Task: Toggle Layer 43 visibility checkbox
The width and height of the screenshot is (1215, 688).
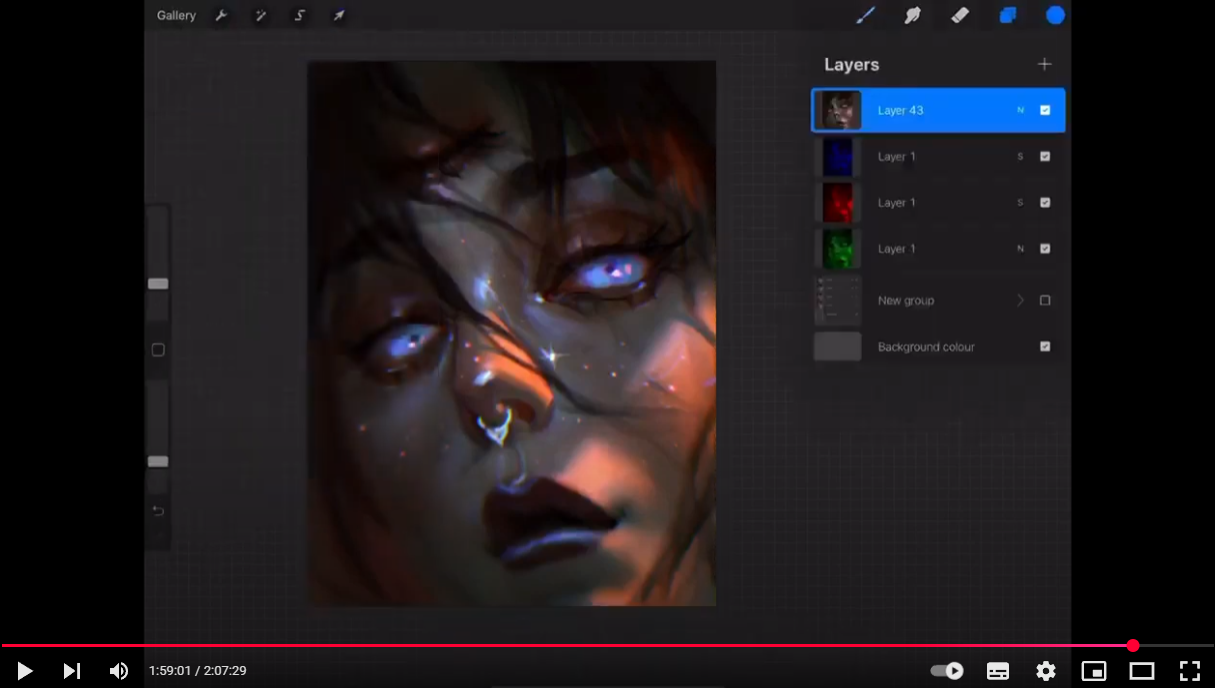Action: [1045, 110]
